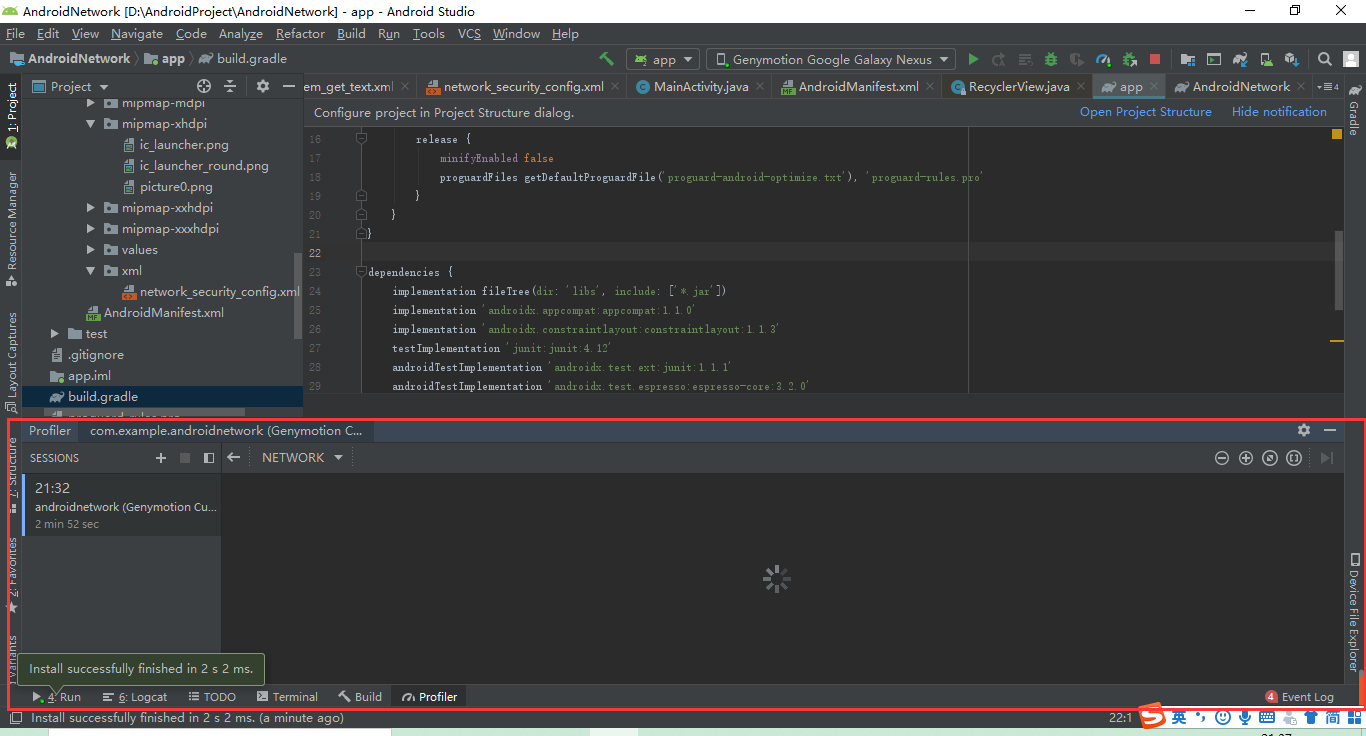Hide the Project tool window
The height and width of the screenshot is (736, 1366).
(289, 86)
